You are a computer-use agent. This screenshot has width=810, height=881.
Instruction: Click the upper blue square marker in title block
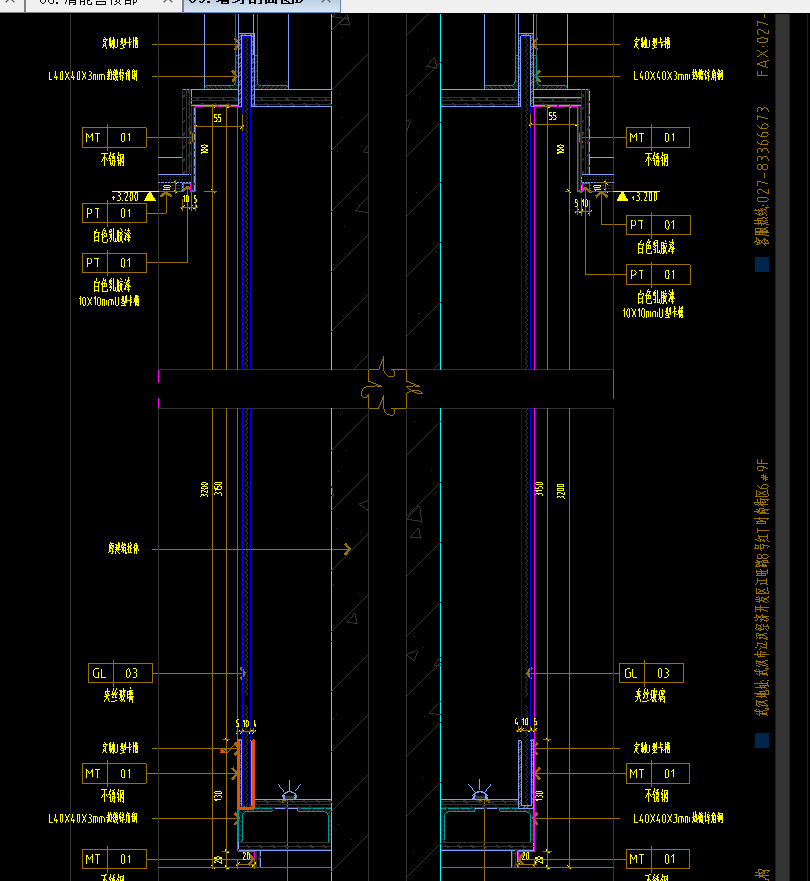762,265
